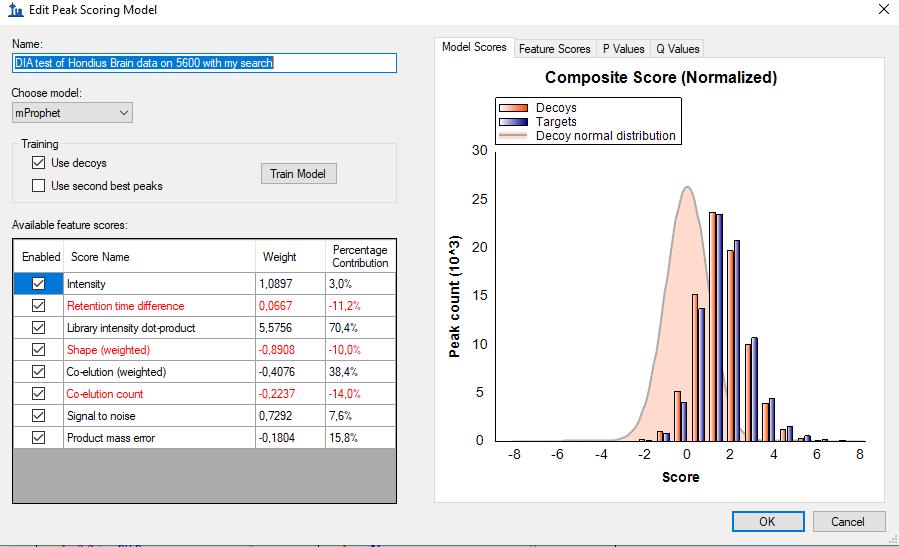The width and height of the screenshot is (899, 547).
Task: Uncheck the Use decoys checkbox
Action: tap(39, 163)
